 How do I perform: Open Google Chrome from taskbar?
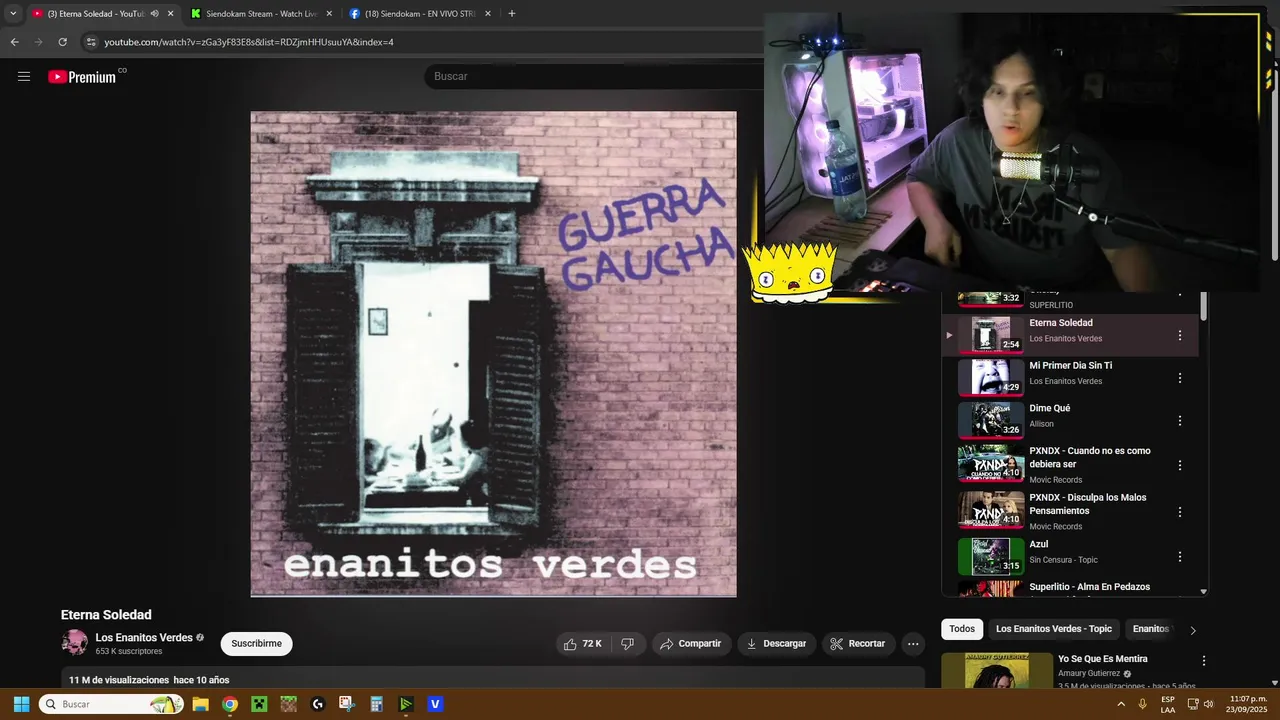pos(229,704)
